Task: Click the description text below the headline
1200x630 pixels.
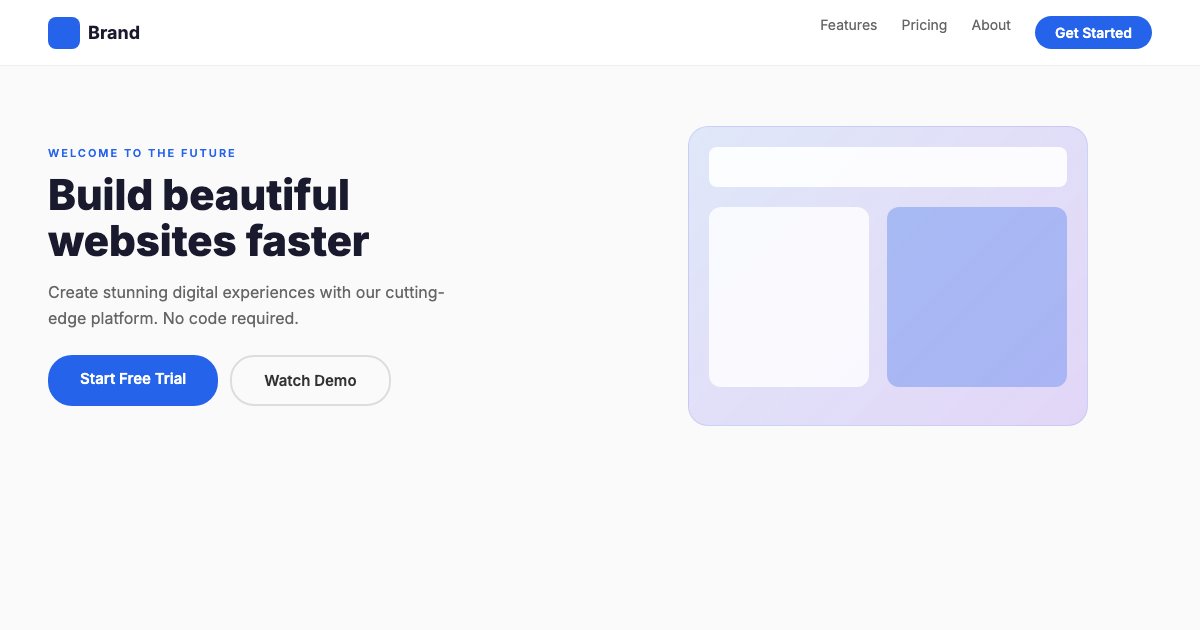Action: (x=246, y=305)
